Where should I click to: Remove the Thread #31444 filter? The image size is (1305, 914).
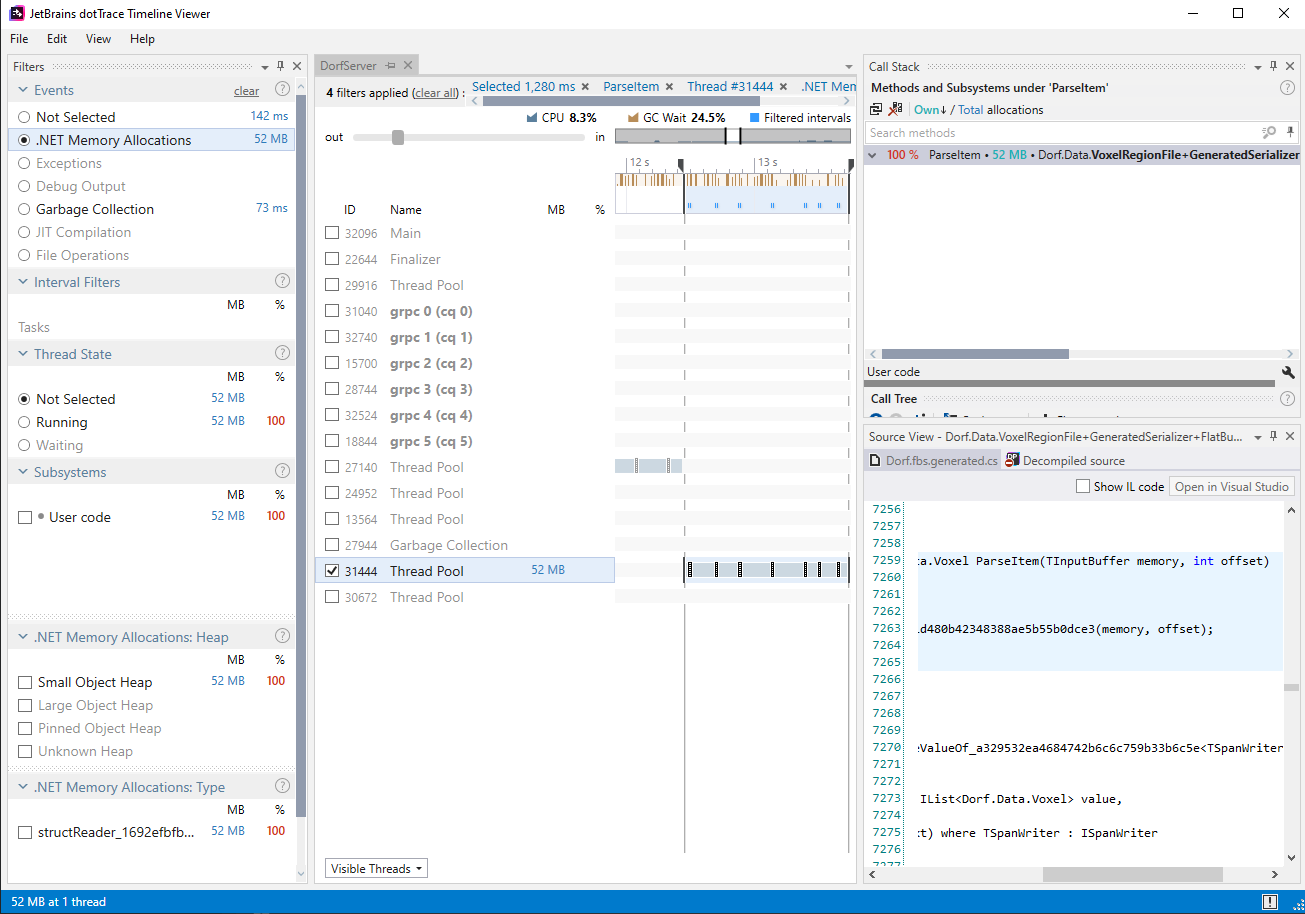click(x=783, y=87)
